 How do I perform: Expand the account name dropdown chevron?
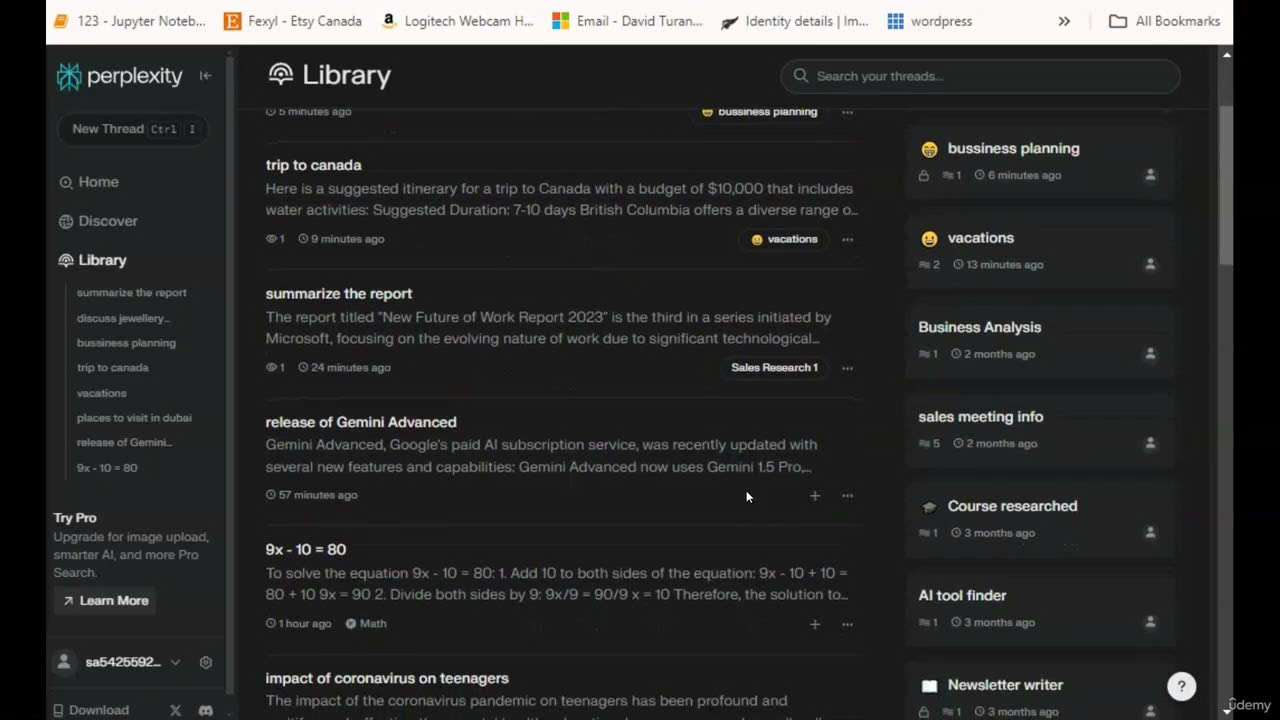tap(176, 662)
